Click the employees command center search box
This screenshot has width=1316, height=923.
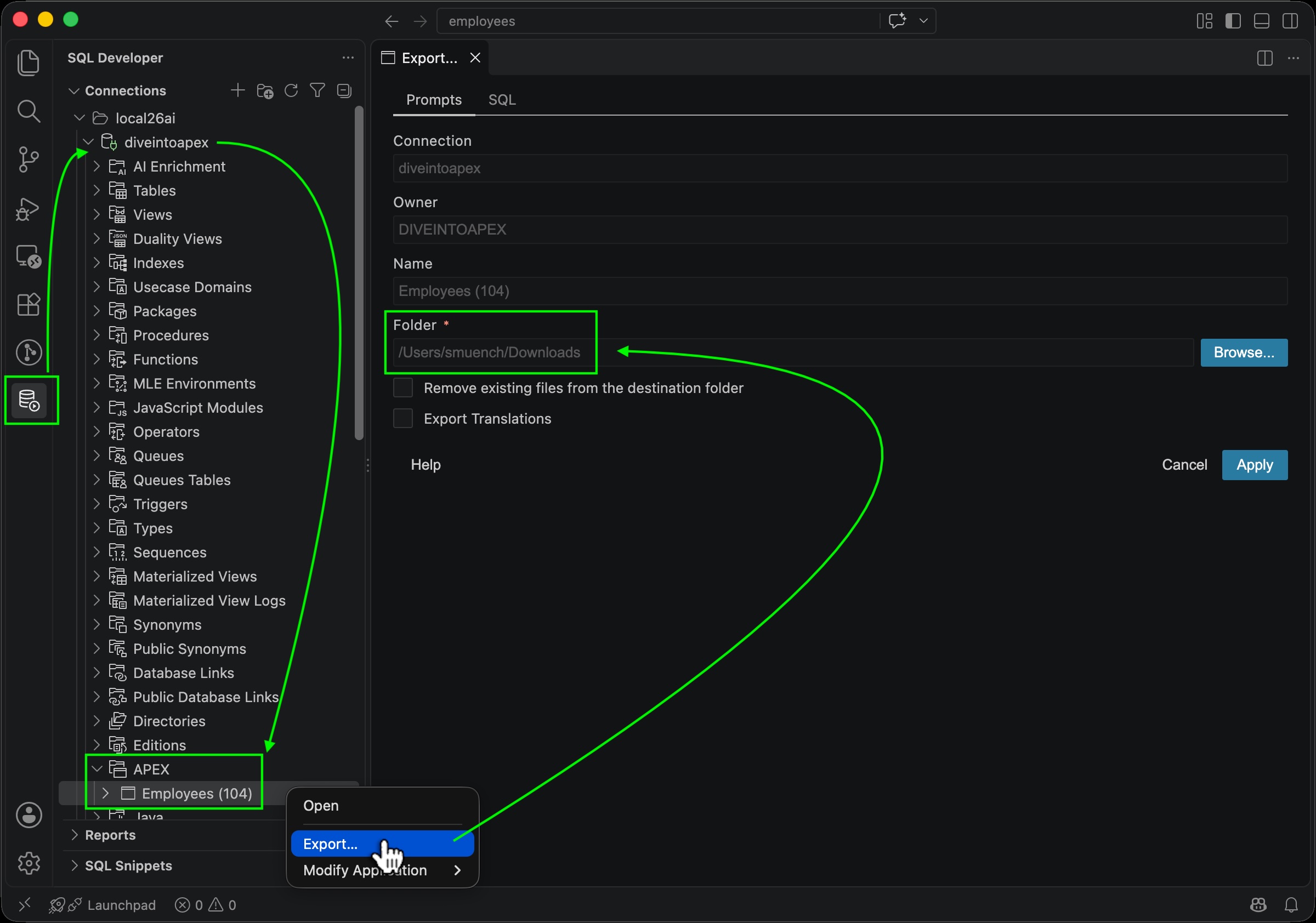pos(658,21)
